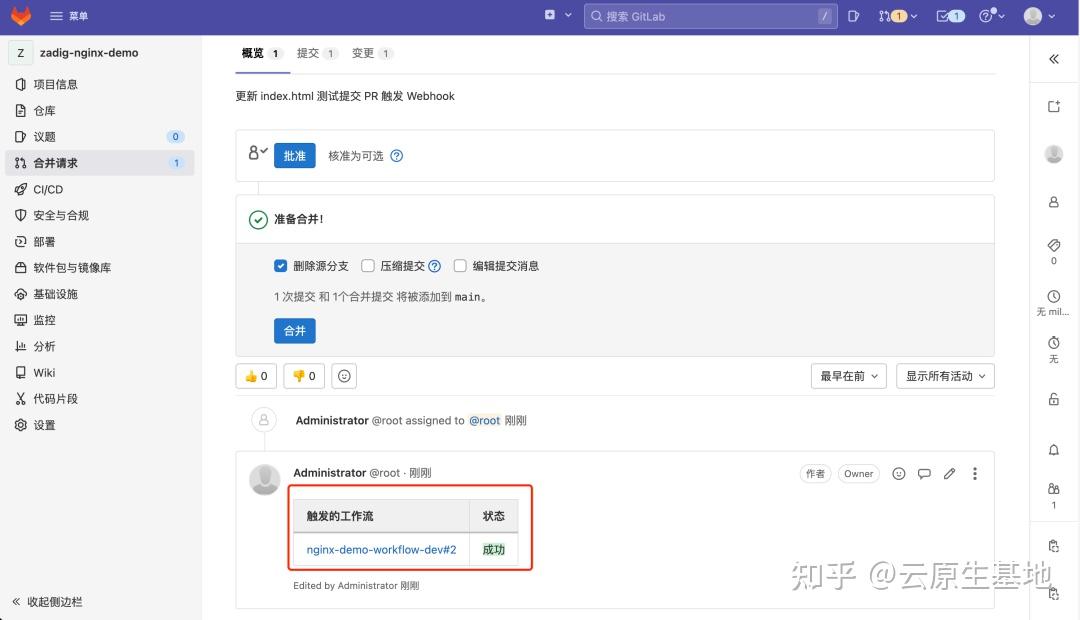Open the to-do list icon in top bar
Screen dimensions: 1080x620
pos(944,16)
